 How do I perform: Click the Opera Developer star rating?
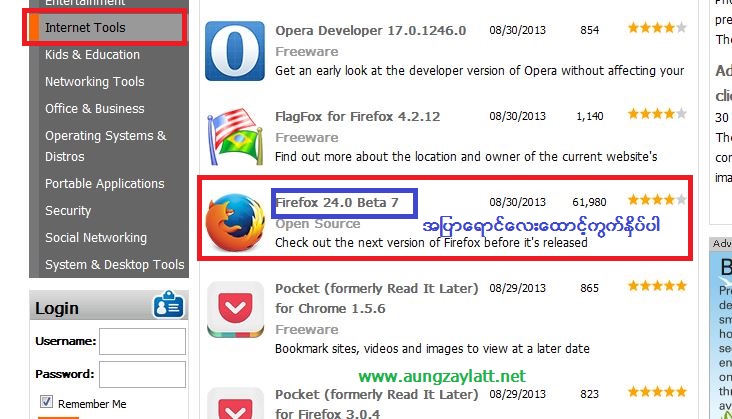tap(657, 28)
